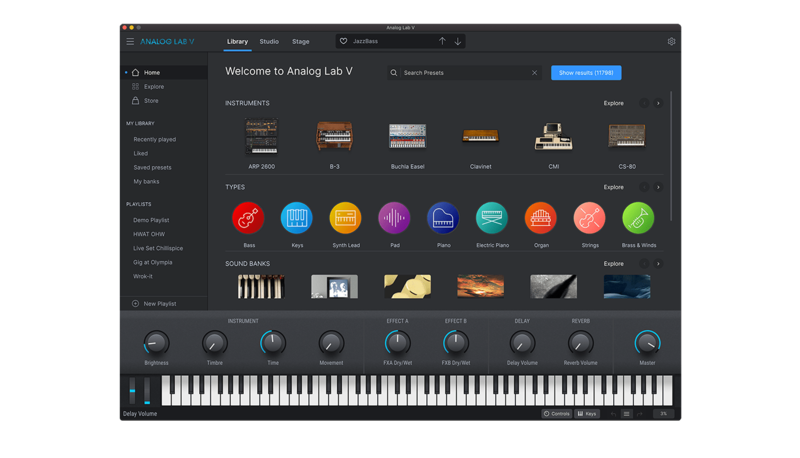
Task: Switch to the Studio tab
Action: point(269,41)
